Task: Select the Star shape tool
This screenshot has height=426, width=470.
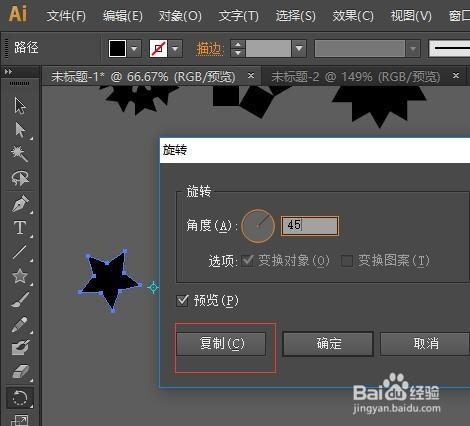Action: pyautogui.click(x=20, y=276)
